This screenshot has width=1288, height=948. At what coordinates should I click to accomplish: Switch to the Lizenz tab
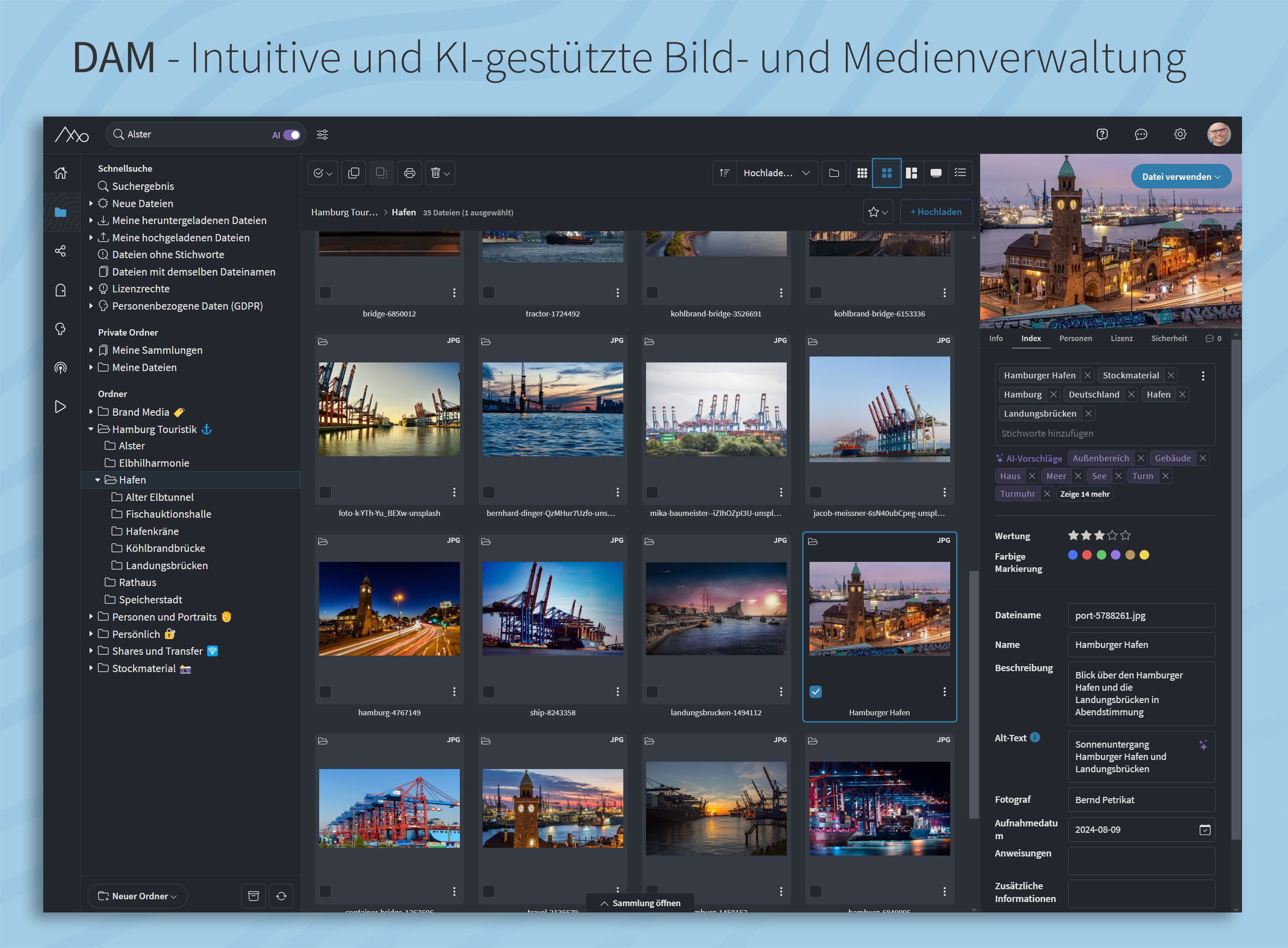tap(1121, 339)
